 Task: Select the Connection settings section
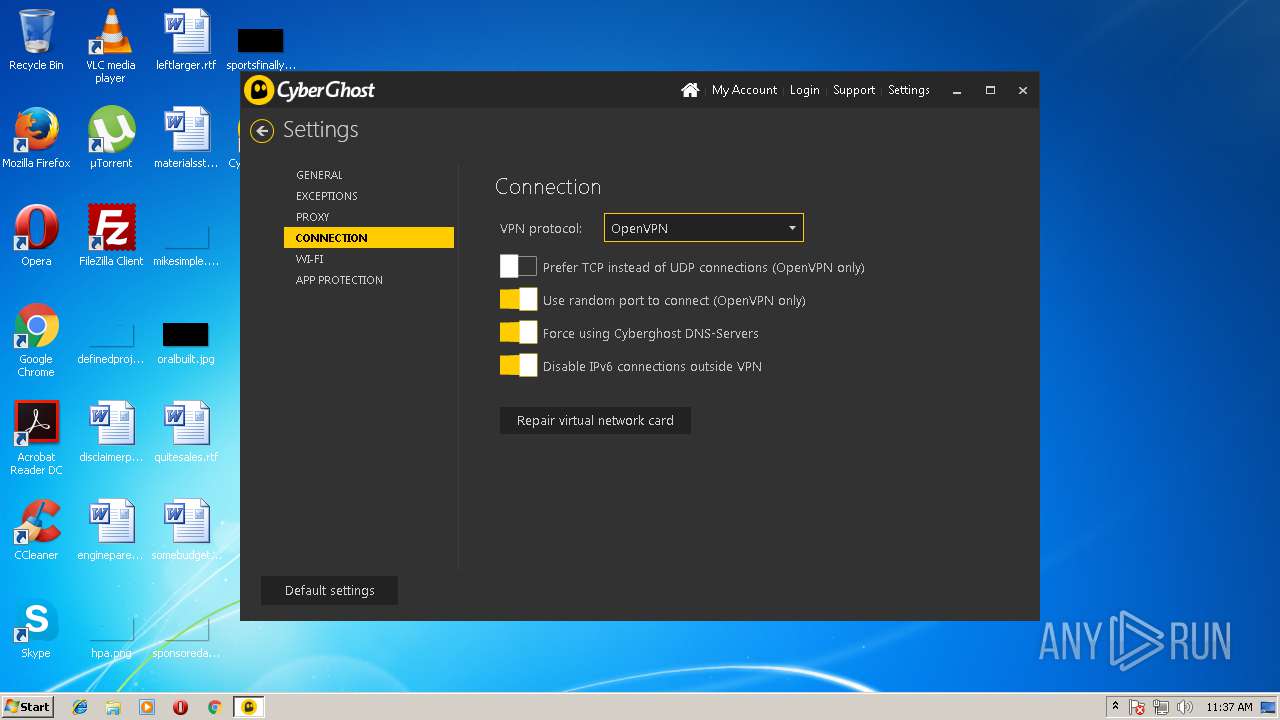(369, 238)
